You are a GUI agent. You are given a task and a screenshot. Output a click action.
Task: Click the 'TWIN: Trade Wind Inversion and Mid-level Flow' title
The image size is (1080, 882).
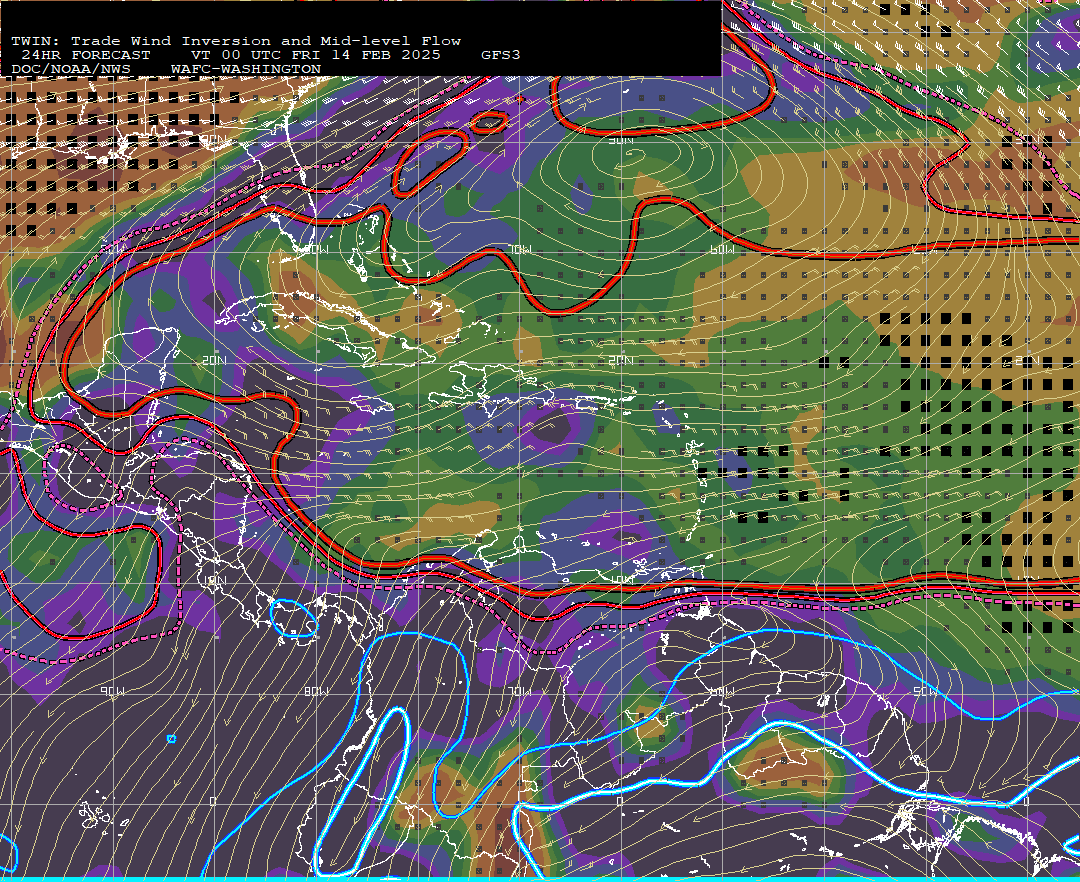236,41
